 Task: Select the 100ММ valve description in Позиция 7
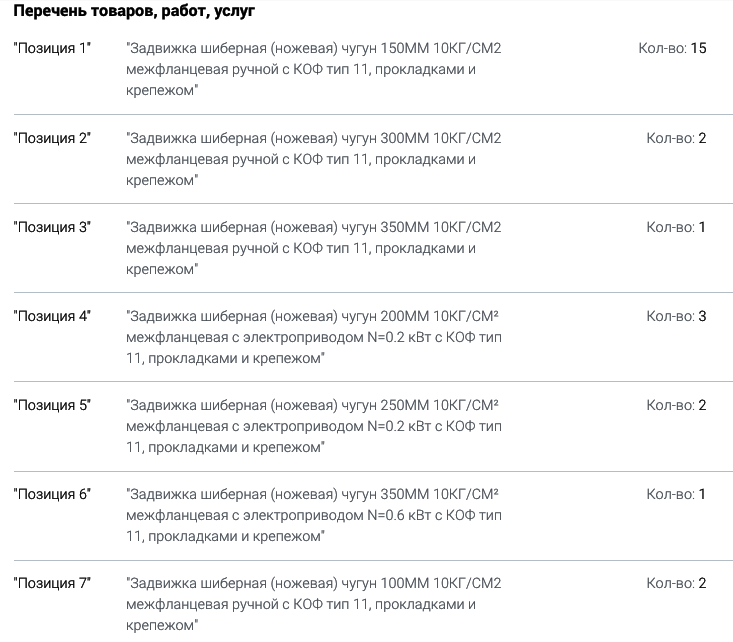point(314,604)
